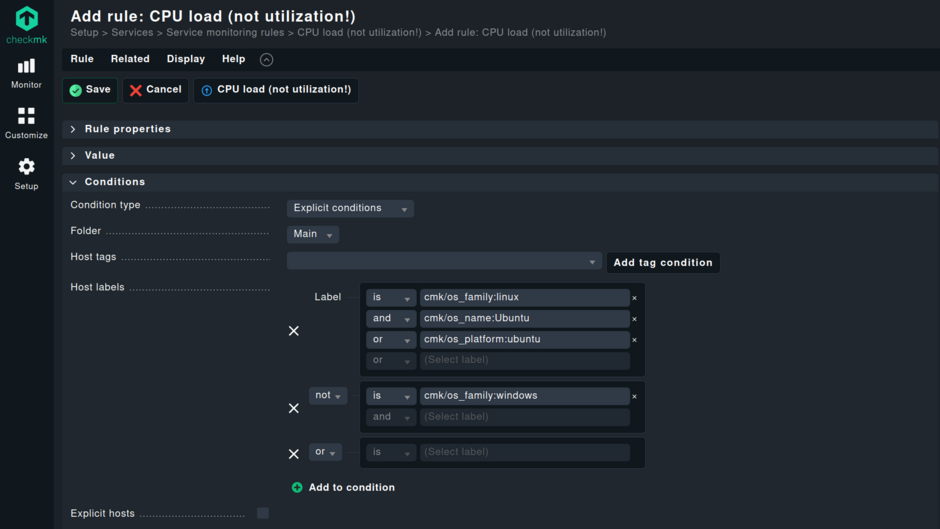
Task: Click the Checkmk logo icon
Action: [x=26, y=19]
